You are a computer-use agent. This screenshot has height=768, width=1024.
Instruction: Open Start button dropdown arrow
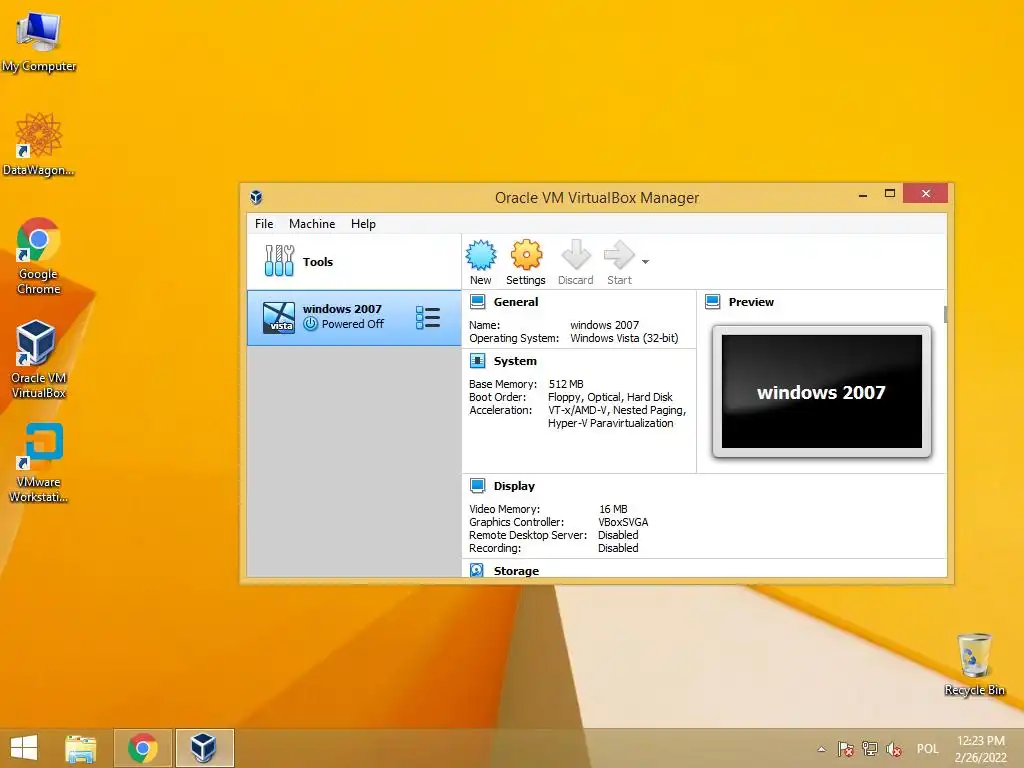[x=645, y=262]
